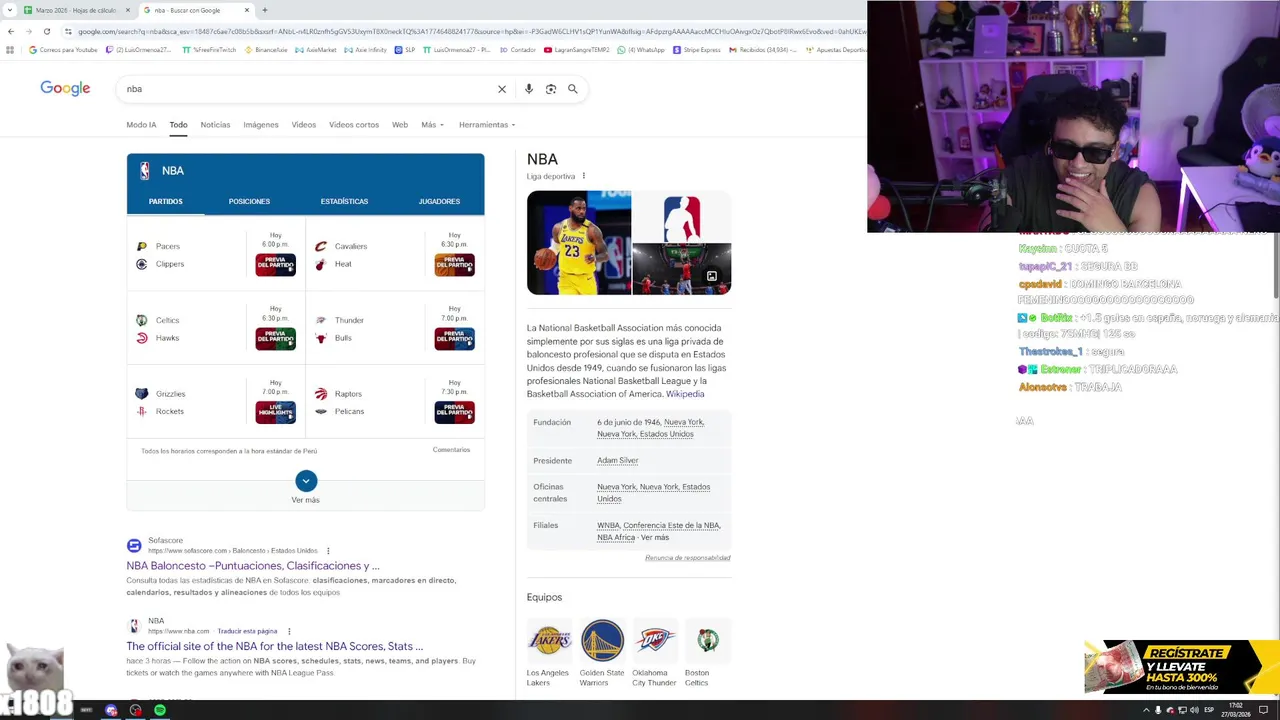Open the 'Adam Silver' president link

[618, 461]
